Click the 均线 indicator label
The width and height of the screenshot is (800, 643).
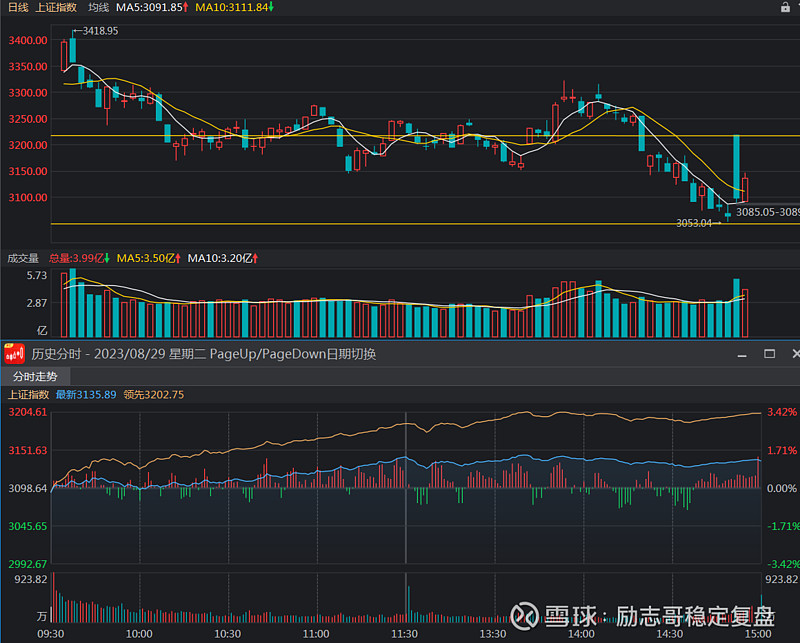98,7
